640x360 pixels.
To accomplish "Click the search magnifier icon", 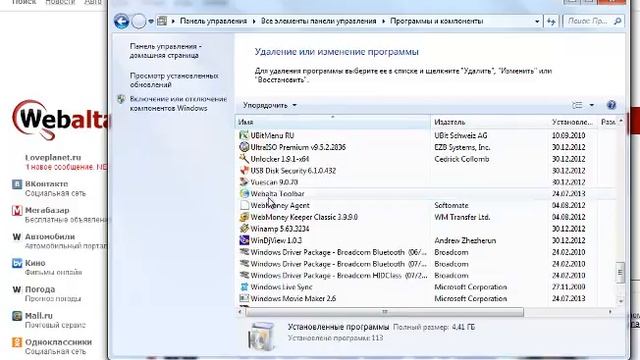I will [x=618, y=21].
